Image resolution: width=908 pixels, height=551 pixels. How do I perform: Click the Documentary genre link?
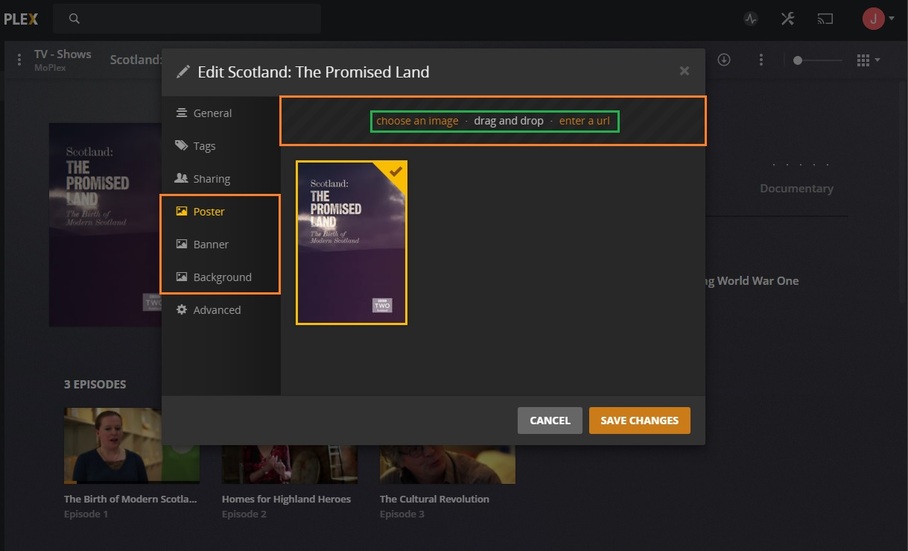click(x=796, y=189)
